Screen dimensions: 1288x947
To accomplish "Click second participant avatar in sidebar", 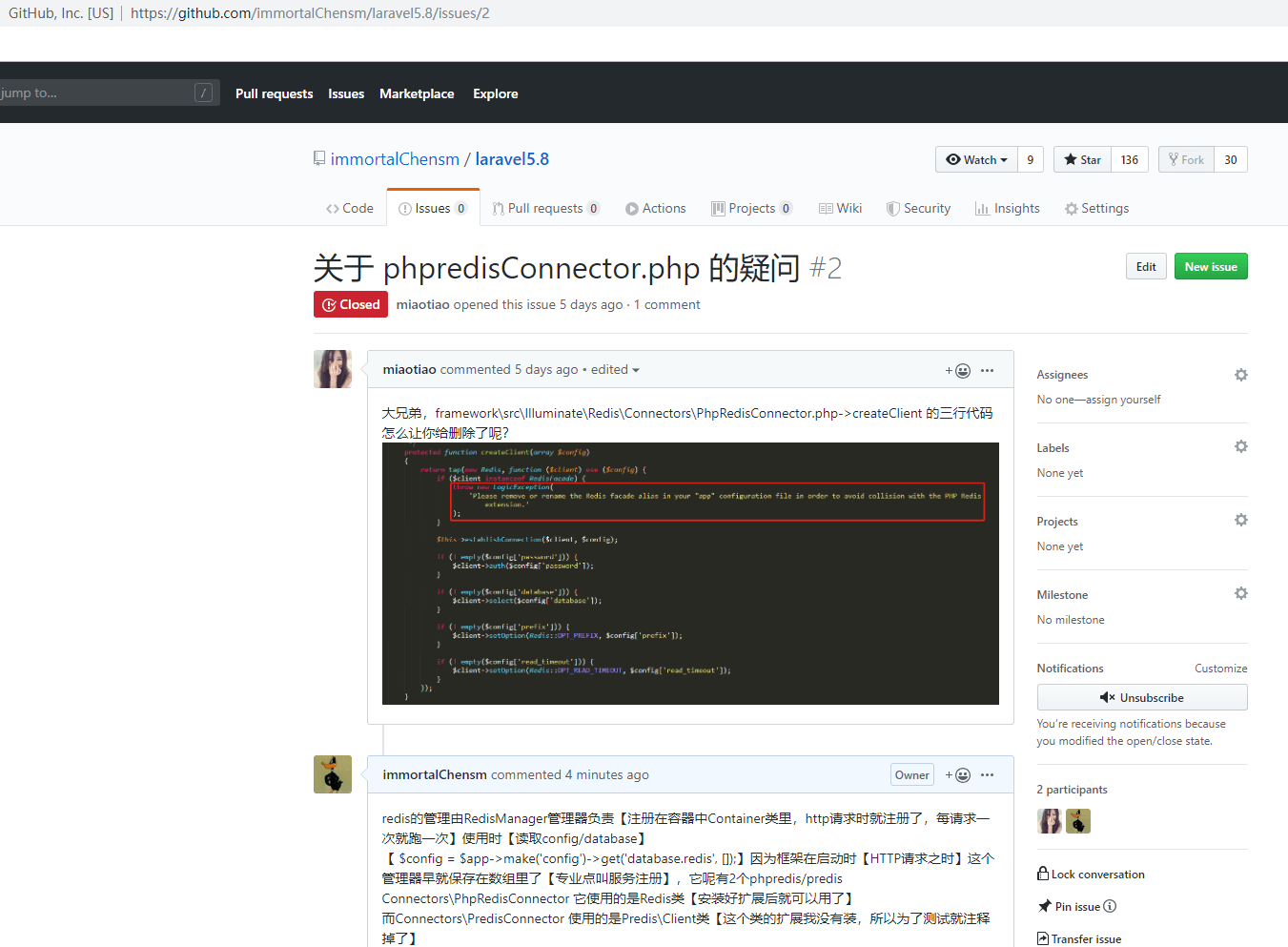I will [x=1078, y=821].
